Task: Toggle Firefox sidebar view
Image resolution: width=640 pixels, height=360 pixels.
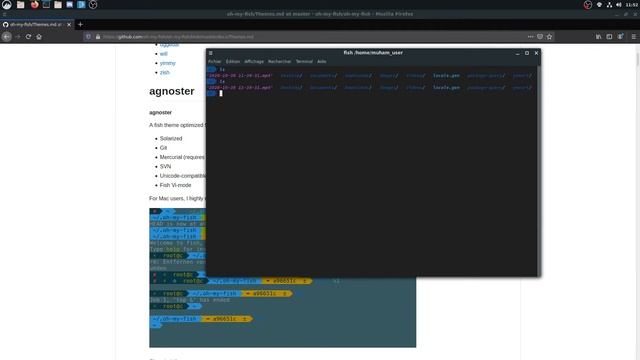Action: [609, 37]
